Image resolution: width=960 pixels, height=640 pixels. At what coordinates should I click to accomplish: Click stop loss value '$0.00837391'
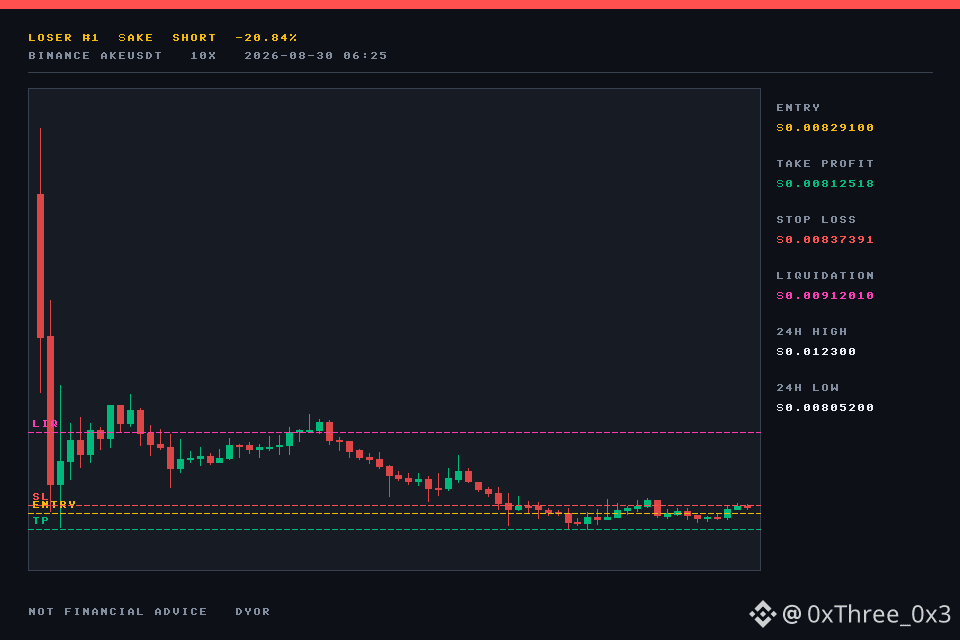coord(825,240)
